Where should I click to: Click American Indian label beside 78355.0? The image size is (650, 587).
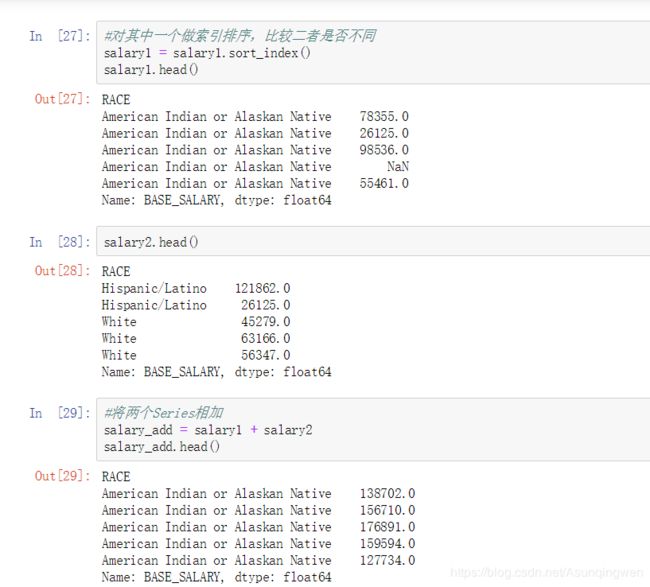tap(216, 116)
